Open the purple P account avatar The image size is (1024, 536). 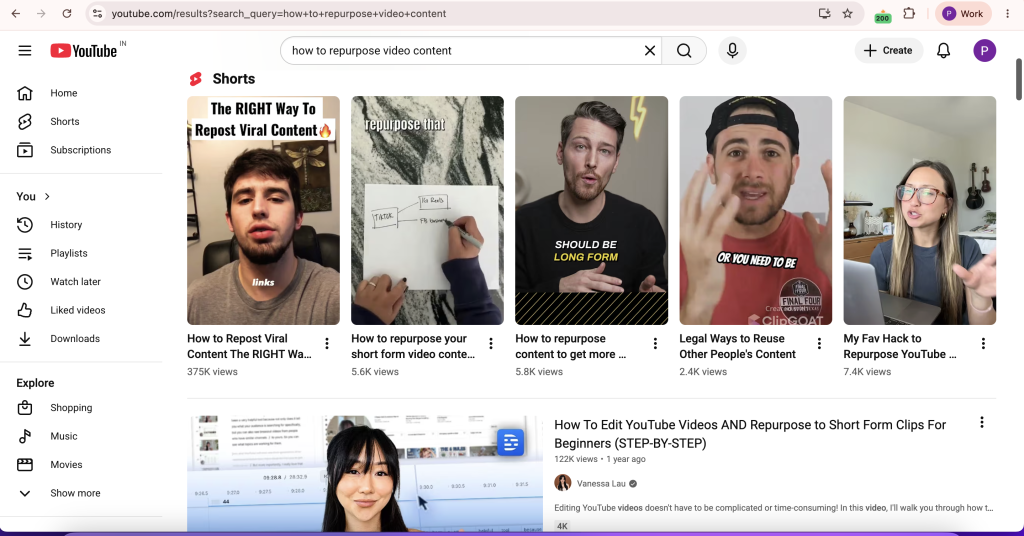[984, 50]
